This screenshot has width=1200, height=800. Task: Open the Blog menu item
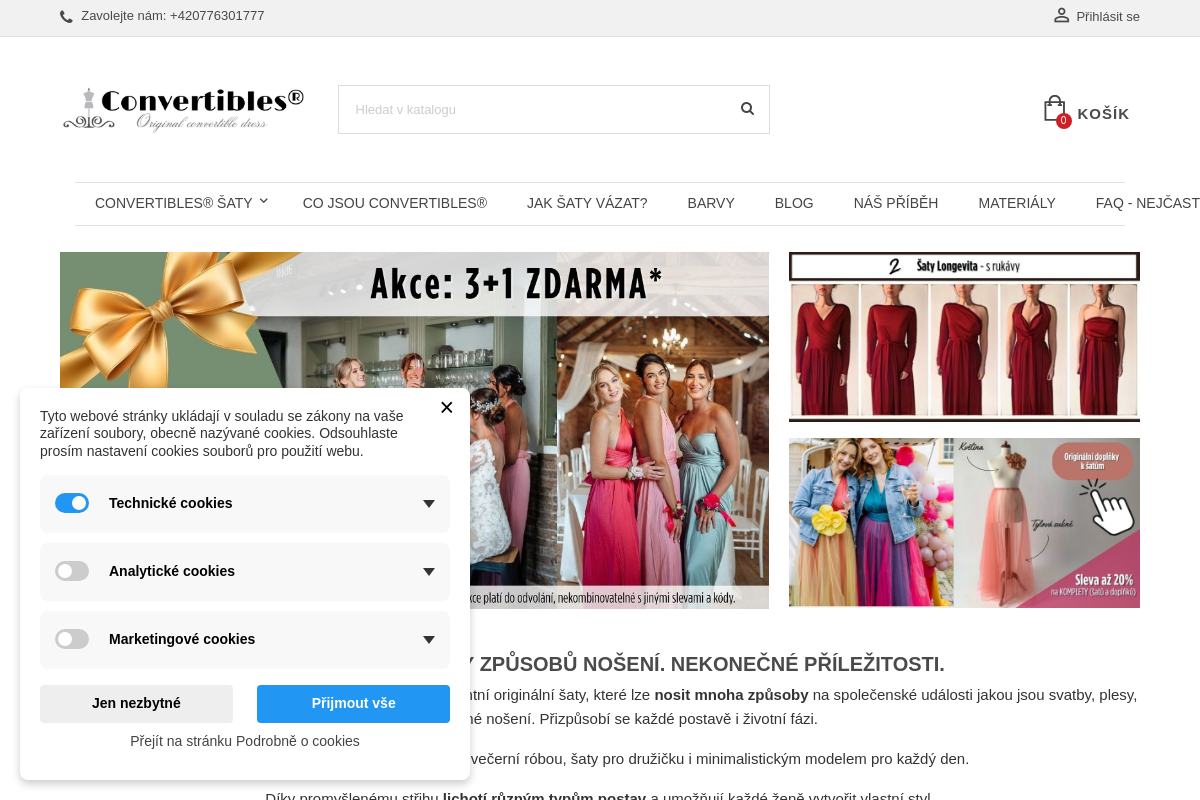click(794, 203)
